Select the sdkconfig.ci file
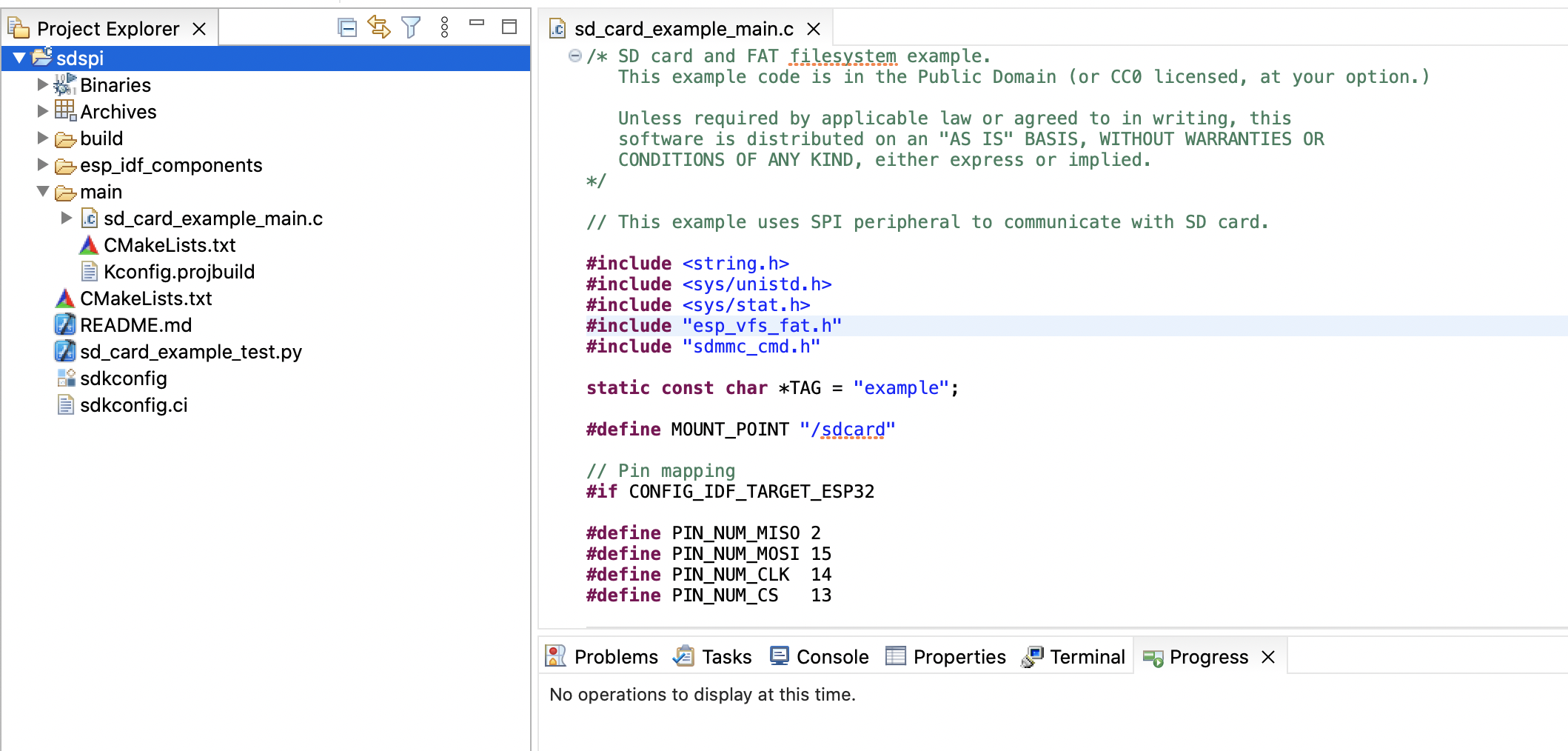The width and height of the screenshot is (1568, 751). (133, 405)
